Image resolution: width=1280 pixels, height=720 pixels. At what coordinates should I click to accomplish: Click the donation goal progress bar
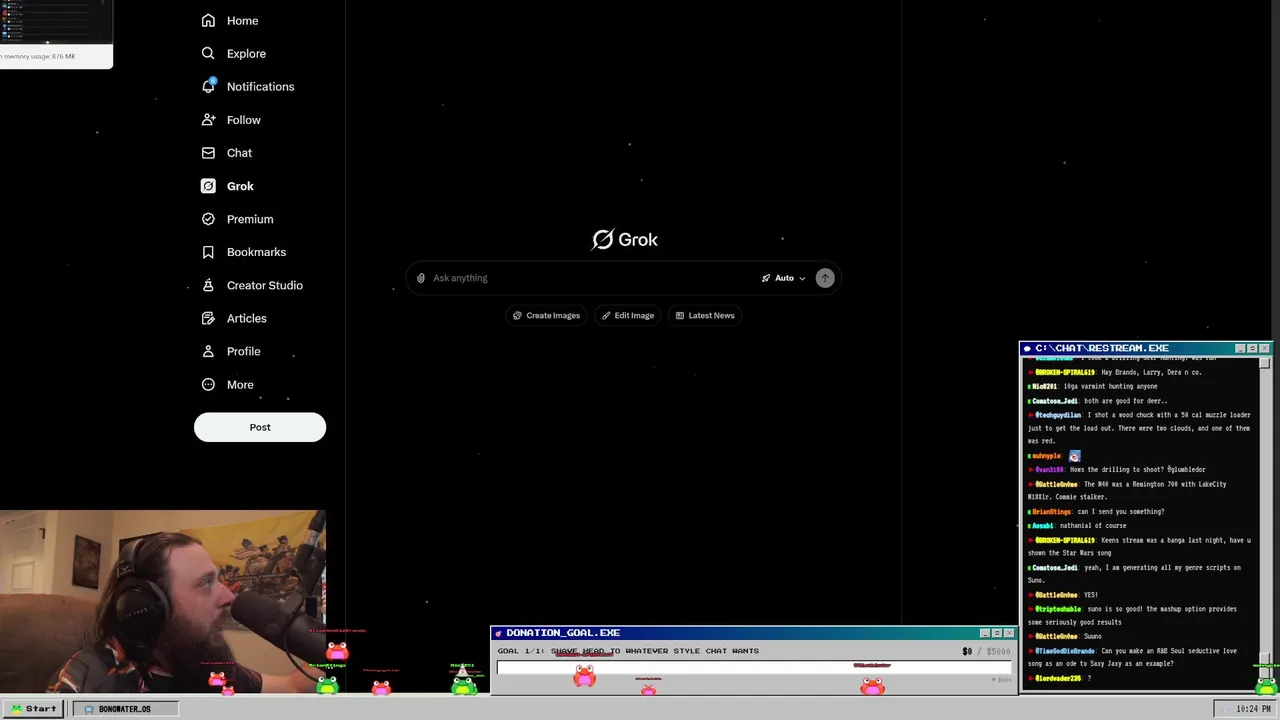pyautogui.click(x=755, y=666)
